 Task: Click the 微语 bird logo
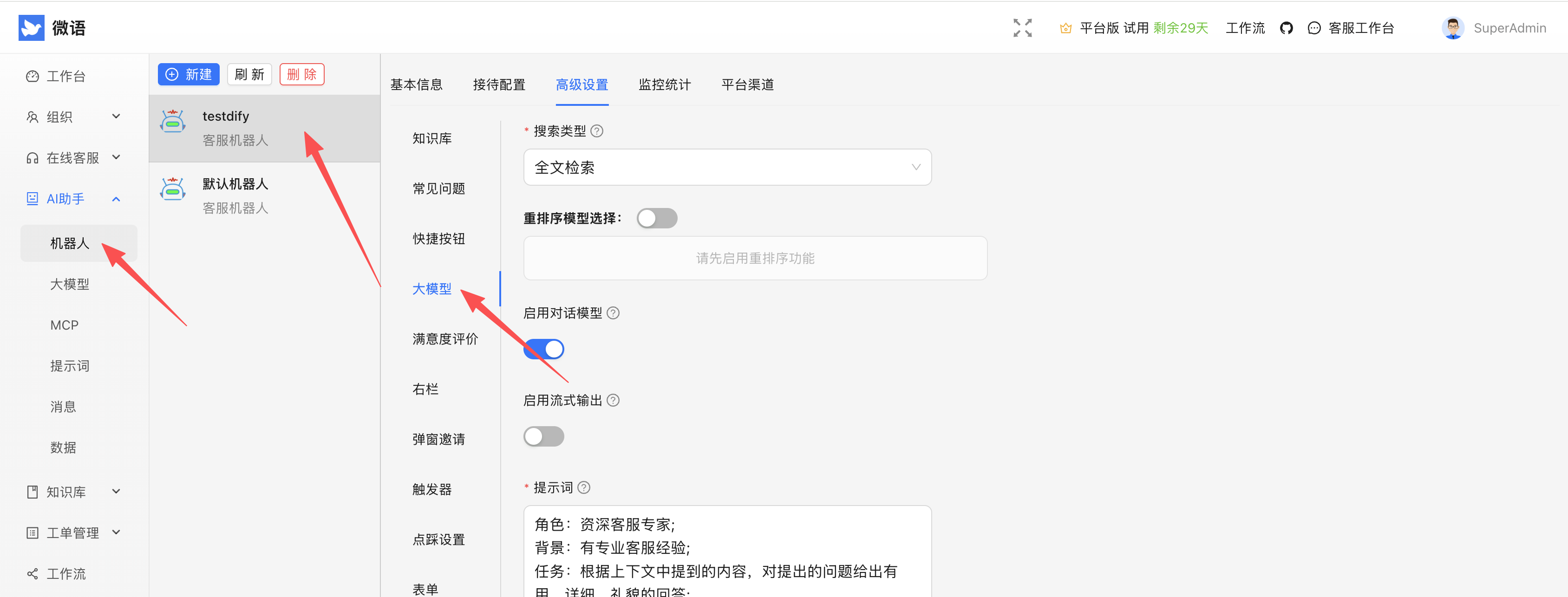coord(32,28)
